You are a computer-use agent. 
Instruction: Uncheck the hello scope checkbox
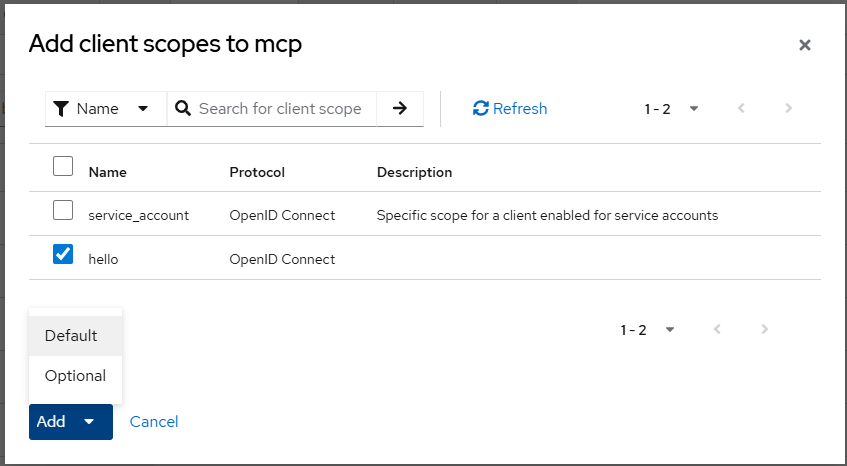pos(63,254)
